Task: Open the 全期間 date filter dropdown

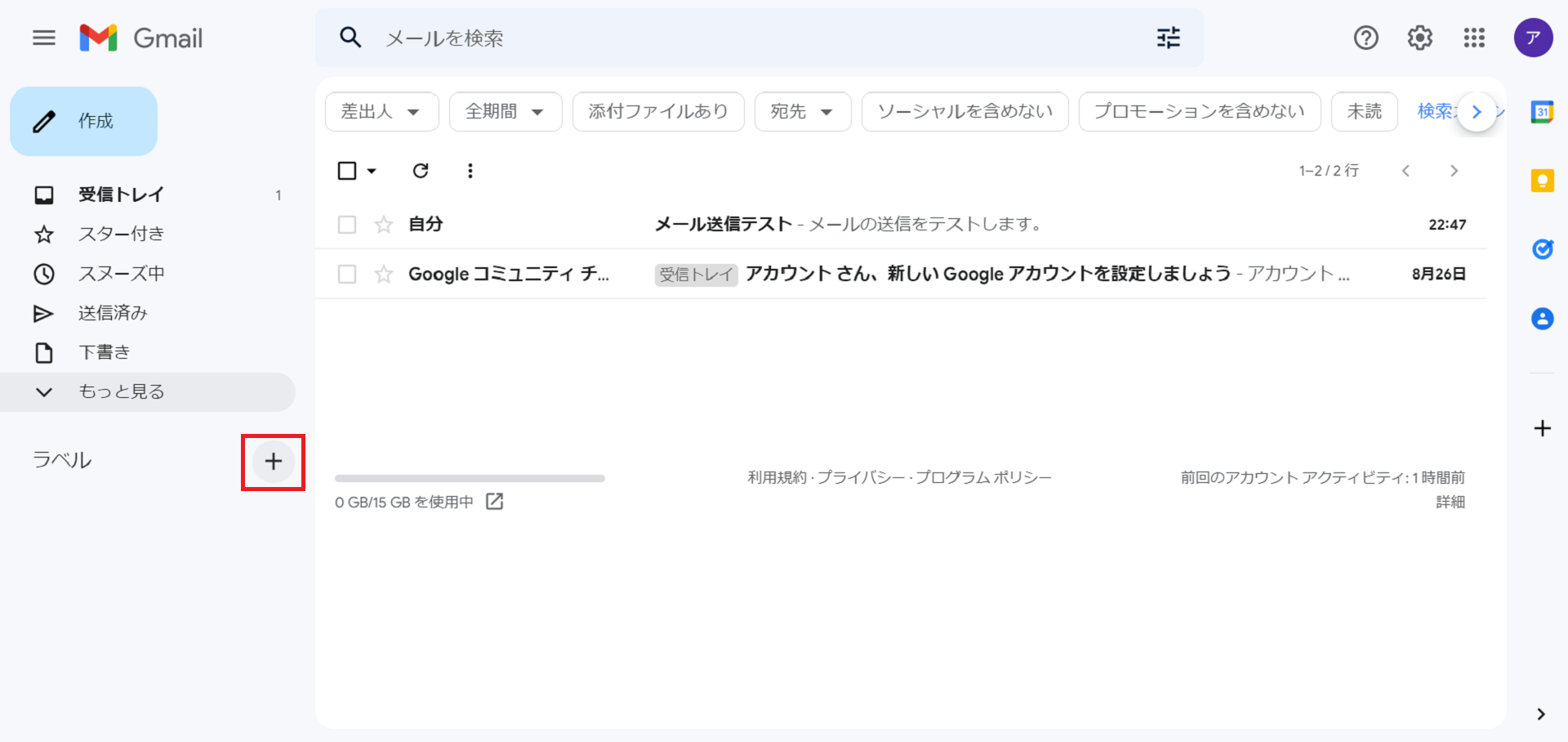Action: (x=505, y=112)
